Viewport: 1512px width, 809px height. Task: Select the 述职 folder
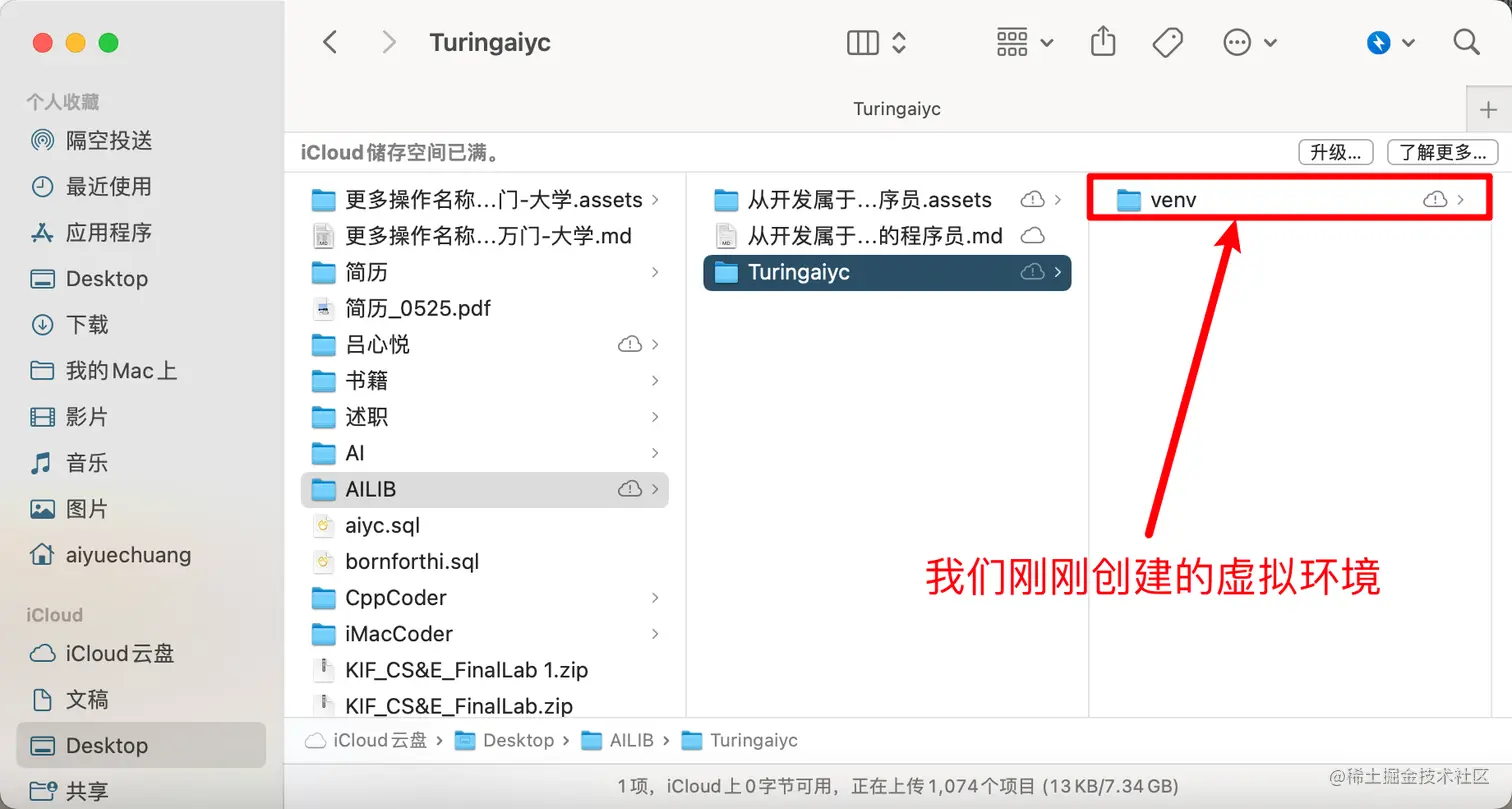484,416
